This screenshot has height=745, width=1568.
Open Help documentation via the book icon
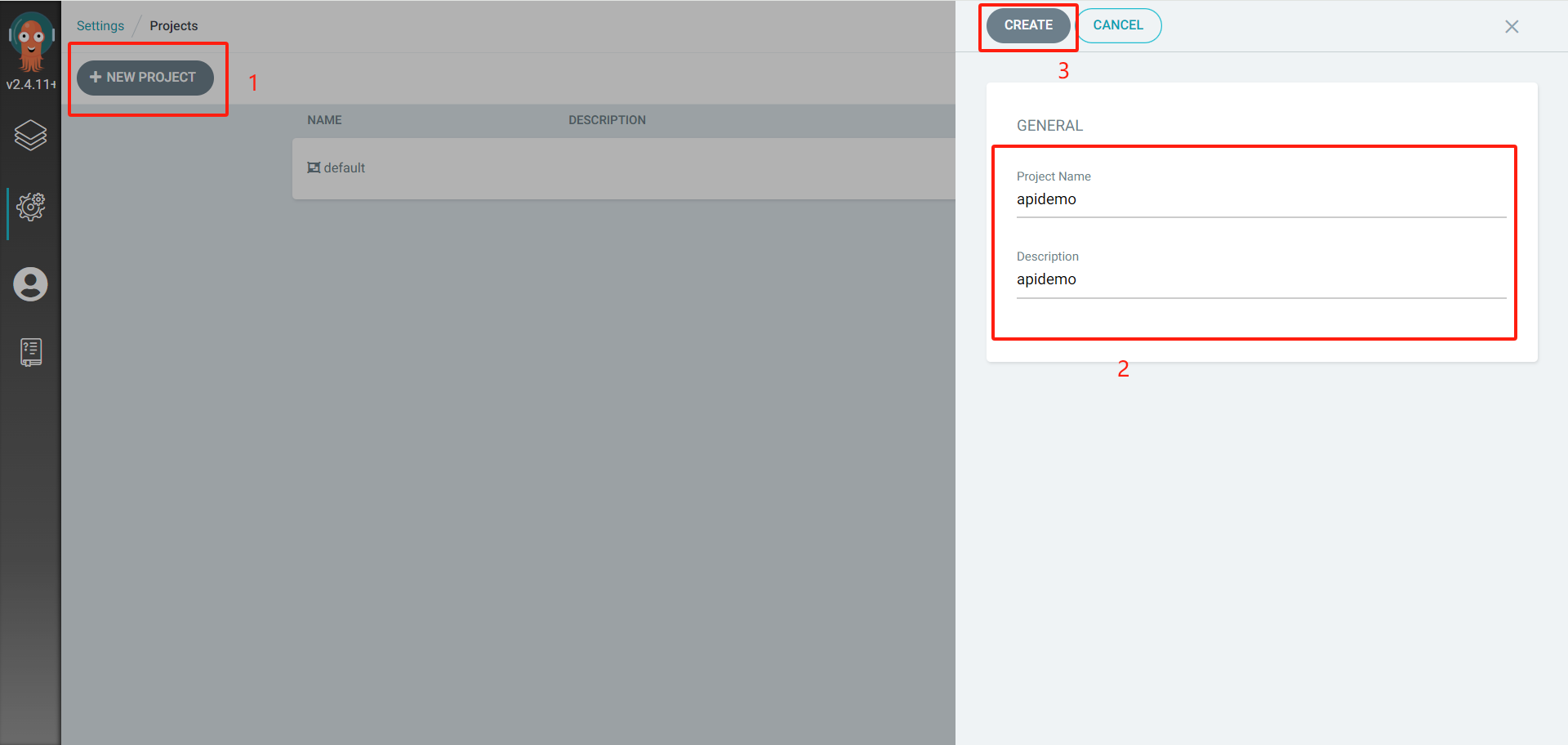[x=30, y=351]
